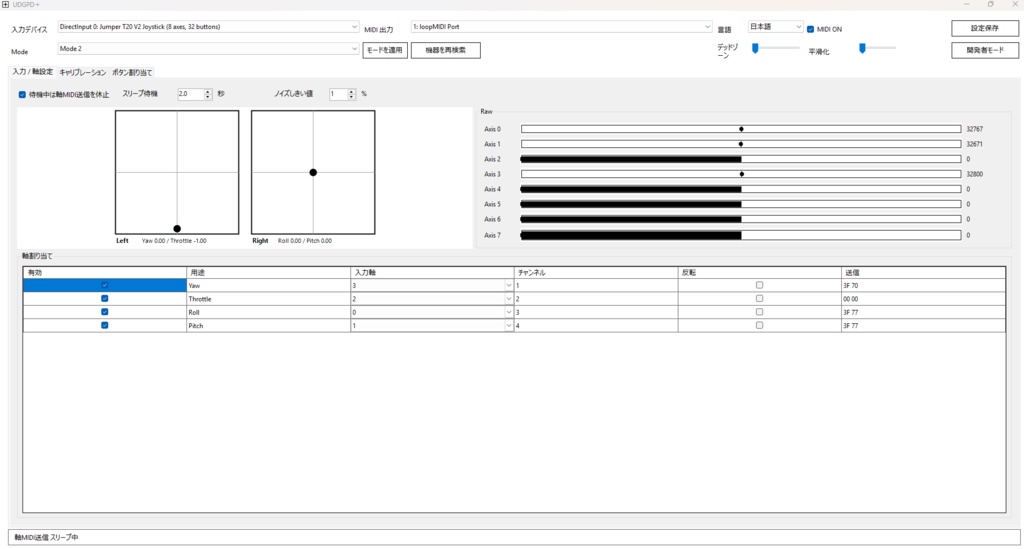Screen dimensions: 1024x549
Task: Select the Throttle cell in 用途 column
Action: (x=268, y=299)
